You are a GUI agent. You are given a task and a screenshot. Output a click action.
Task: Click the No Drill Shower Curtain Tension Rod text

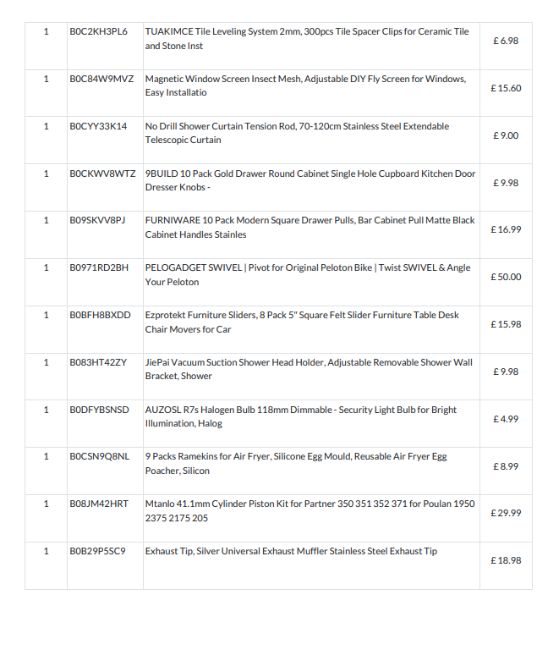coord(297,133)
